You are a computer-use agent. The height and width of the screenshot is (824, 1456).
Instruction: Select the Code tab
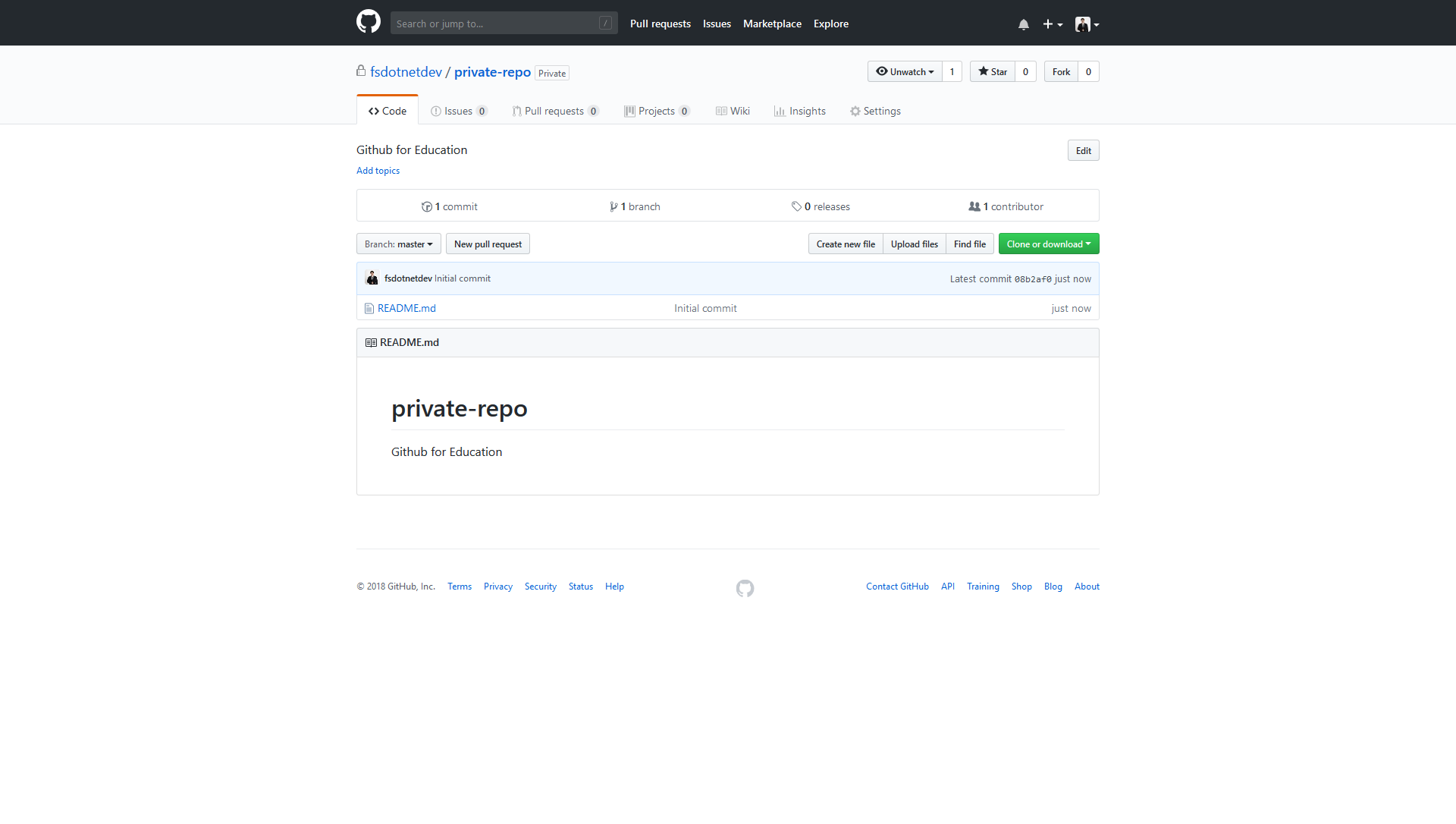388,111
